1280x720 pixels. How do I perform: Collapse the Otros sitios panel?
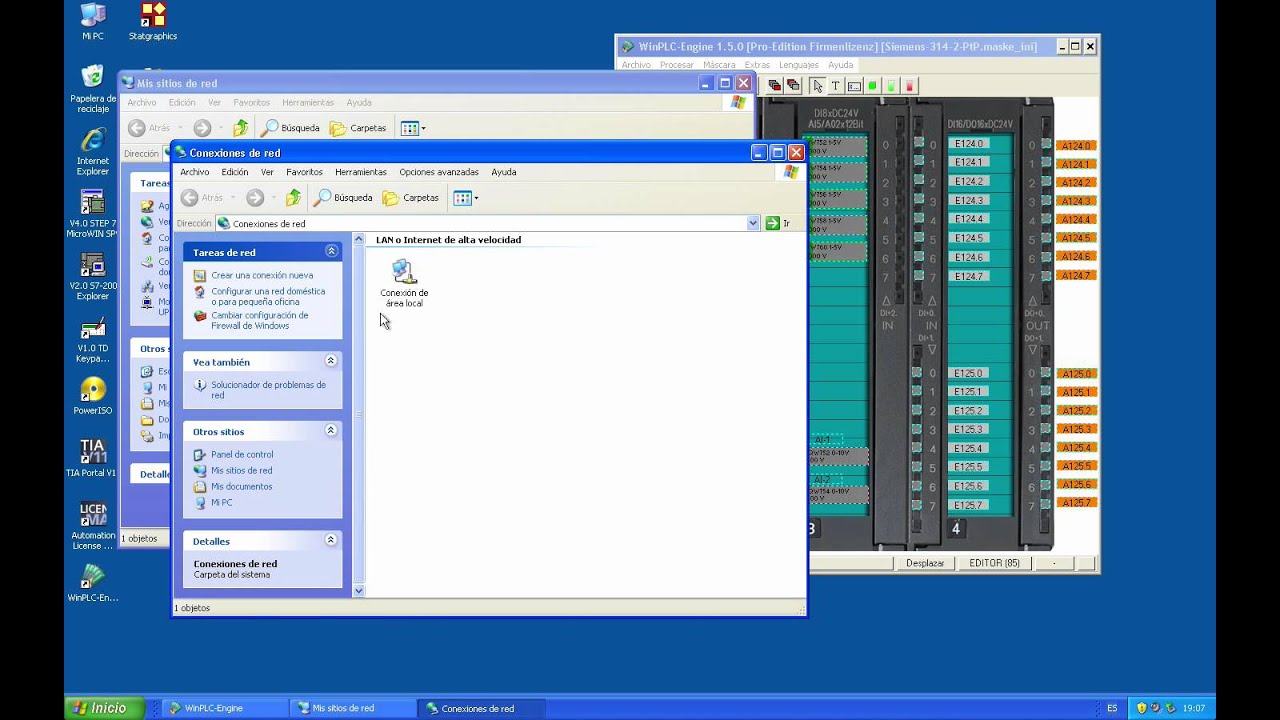click(x=331, y=431)
